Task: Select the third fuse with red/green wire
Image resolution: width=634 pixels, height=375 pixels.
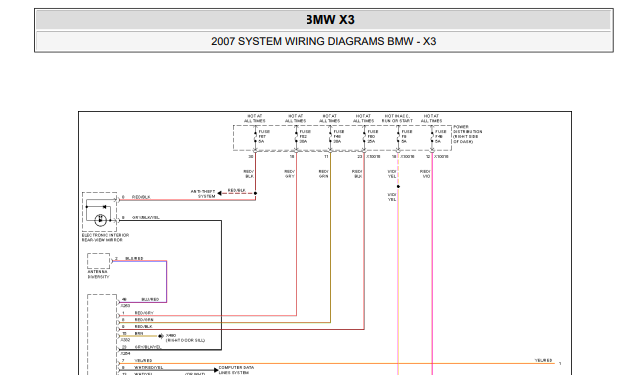Action: 330,137
